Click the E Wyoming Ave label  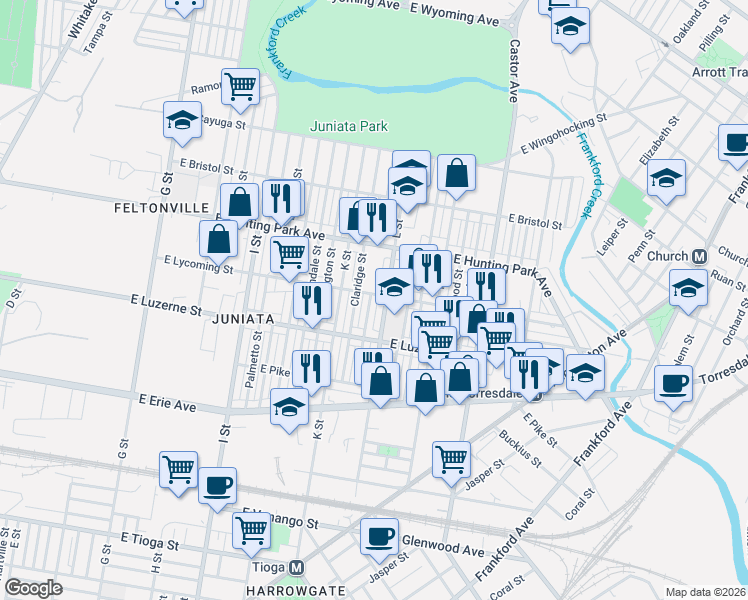point(454,16)
